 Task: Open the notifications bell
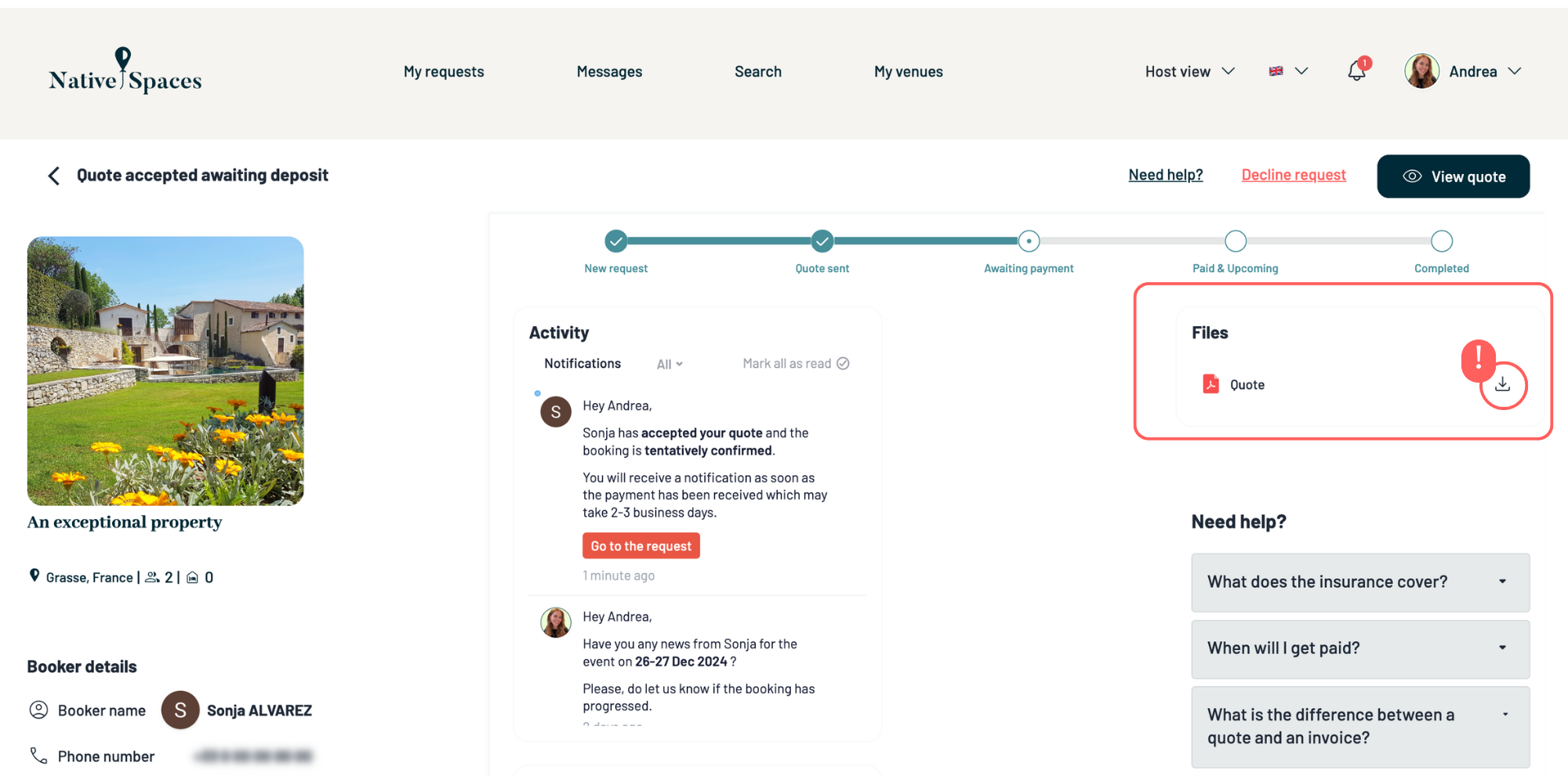(1356, 71)
